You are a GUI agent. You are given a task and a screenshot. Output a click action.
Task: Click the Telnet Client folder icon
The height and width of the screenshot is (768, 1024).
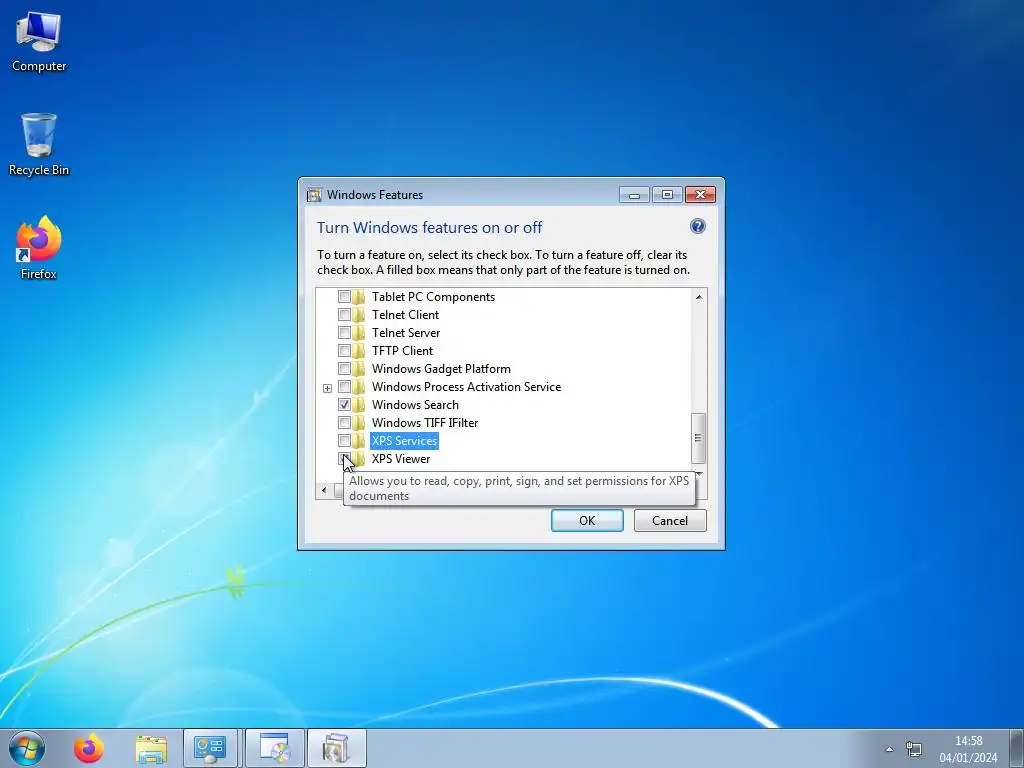point(359,315)
